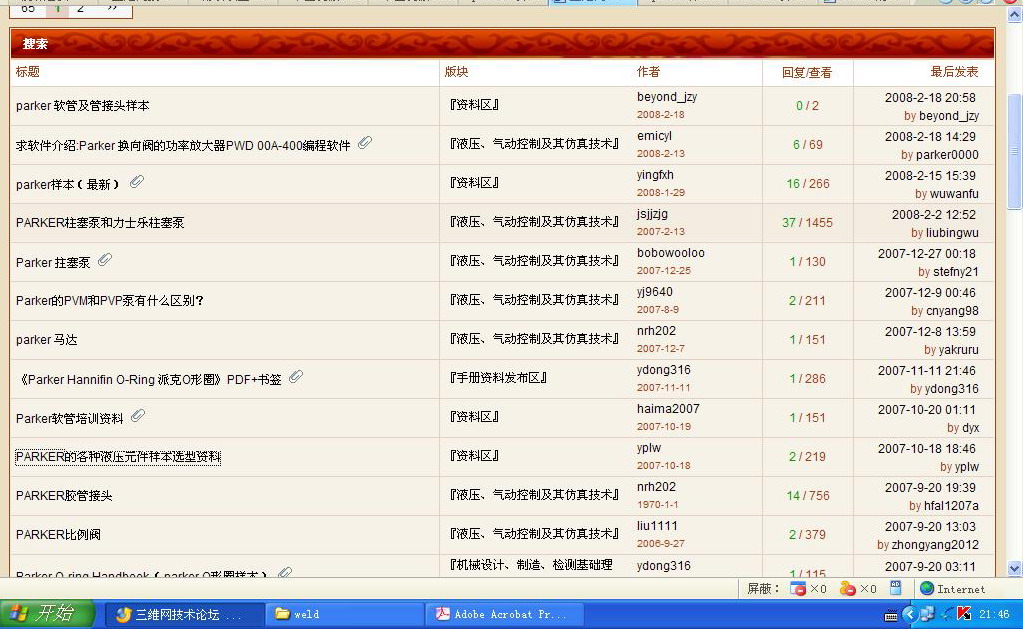
Task: Open 液压、气动控制 section in emicyl row
Action: tap(534, 144)
